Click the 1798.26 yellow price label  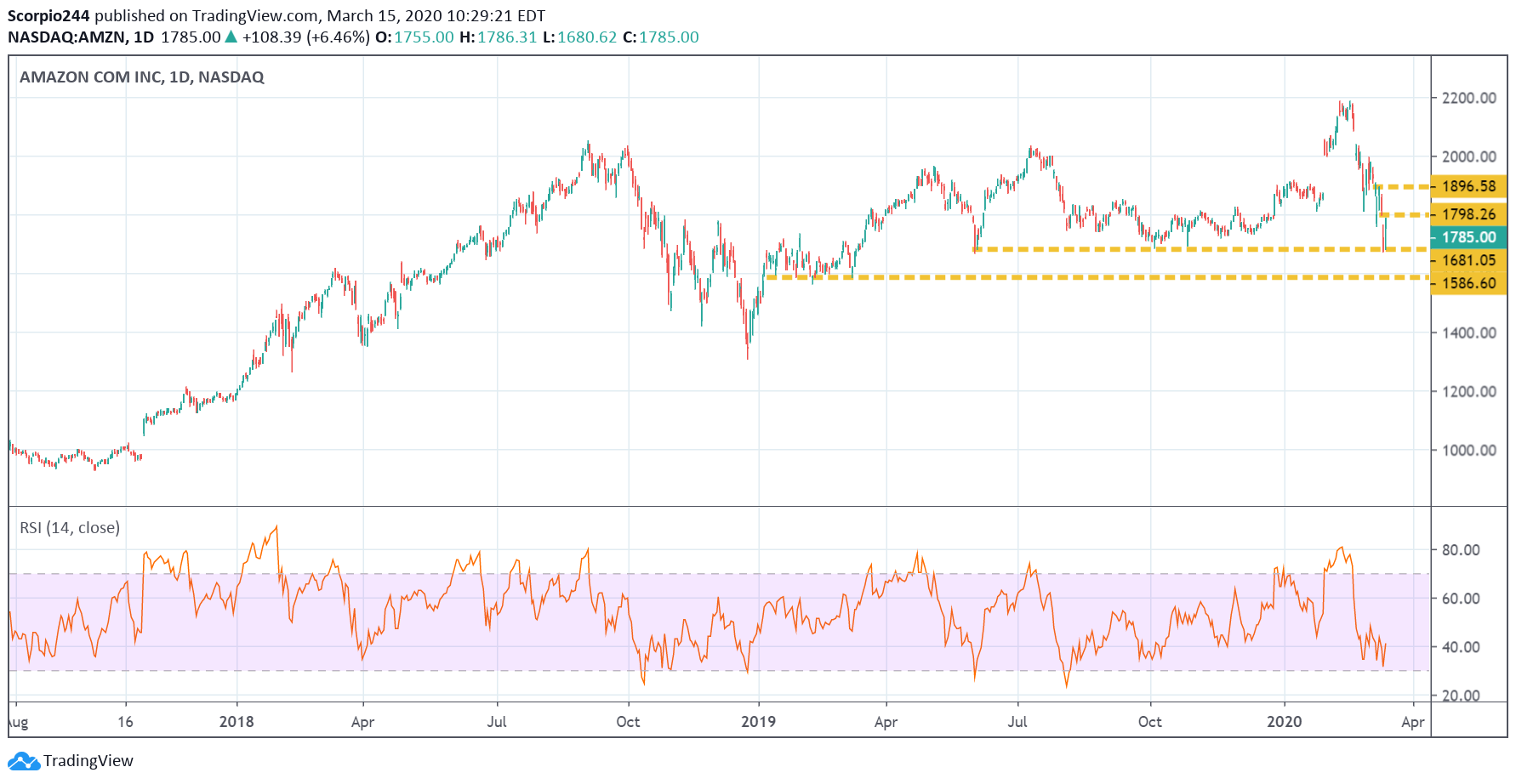coord(1468,214)
